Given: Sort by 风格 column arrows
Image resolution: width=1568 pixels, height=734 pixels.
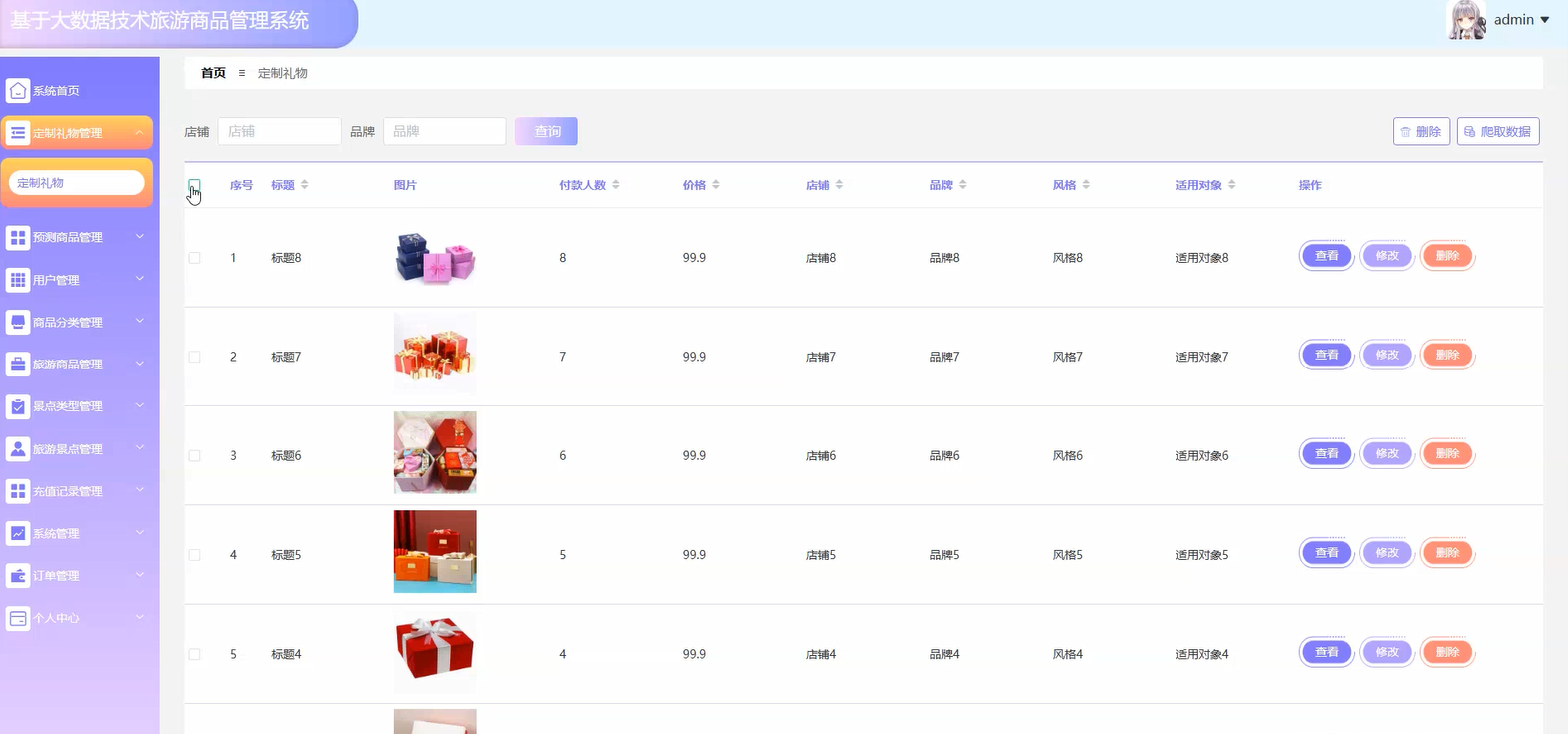Looking at the screenshot, I should point(1086,185).
